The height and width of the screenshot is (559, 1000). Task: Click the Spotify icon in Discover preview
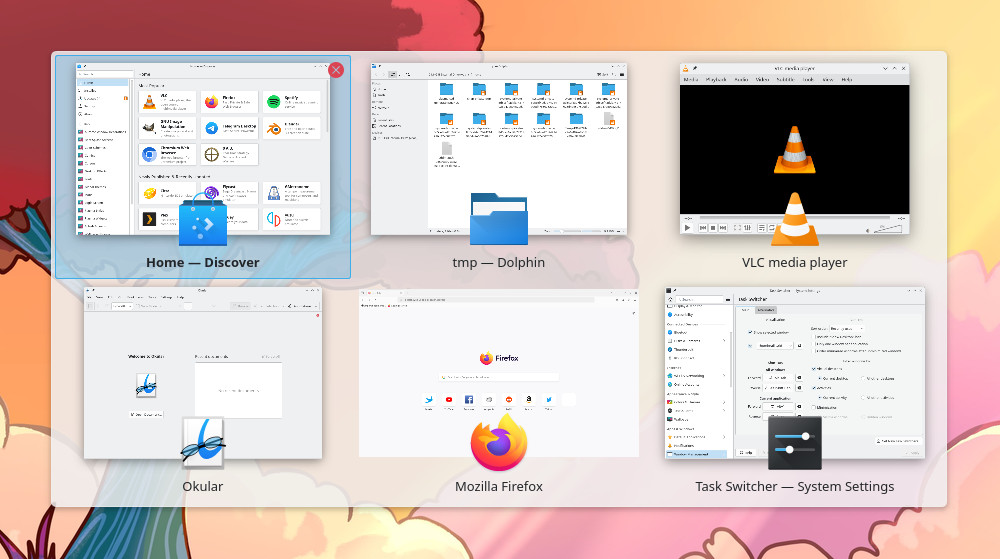point(274,101)
